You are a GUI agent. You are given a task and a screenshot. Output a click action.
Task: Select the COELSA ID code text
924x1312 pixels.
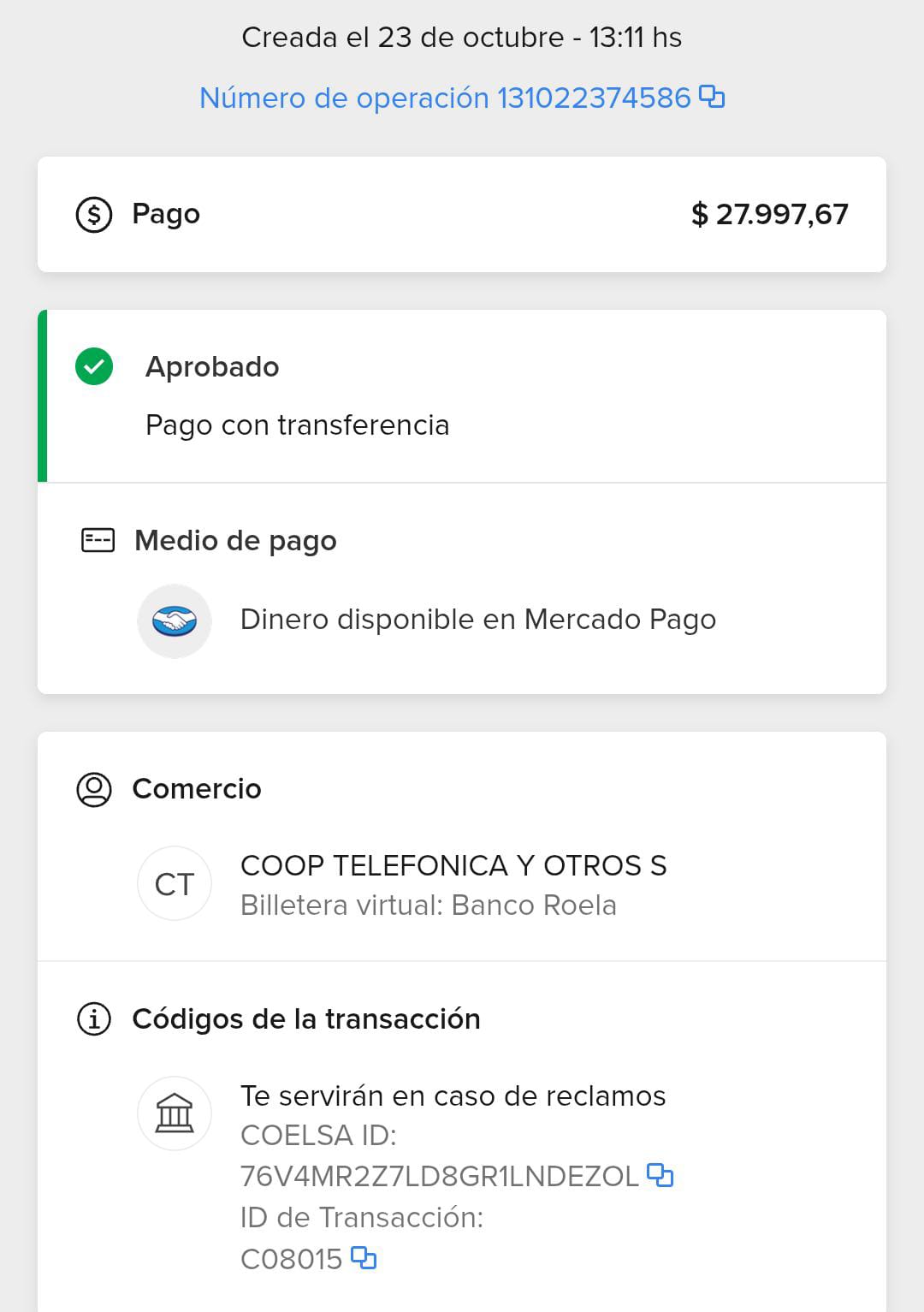tap(439, 1176)
